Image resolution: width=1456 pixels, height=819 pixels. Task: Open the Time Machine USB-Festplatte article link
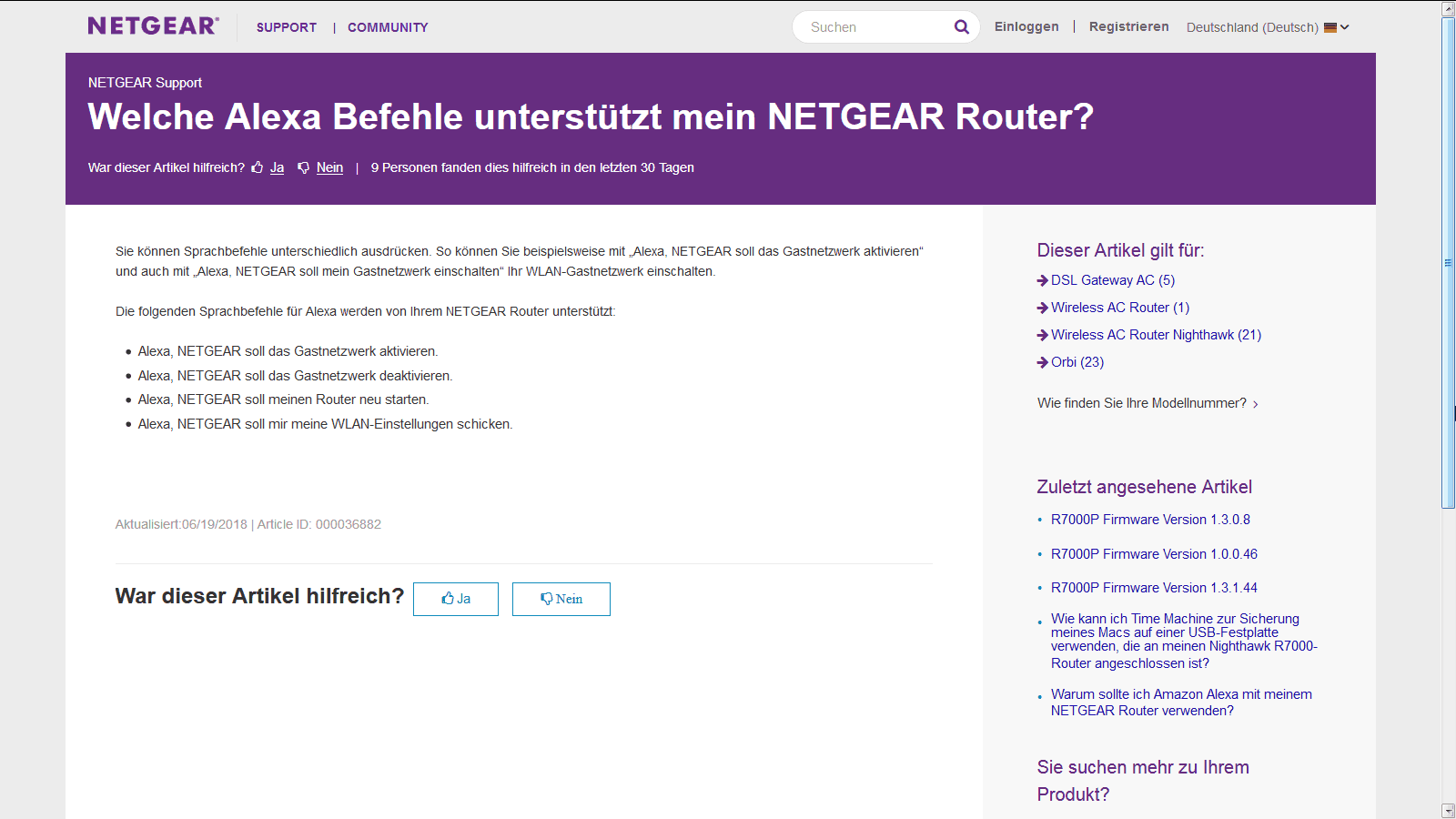[x=1184, y=641]
